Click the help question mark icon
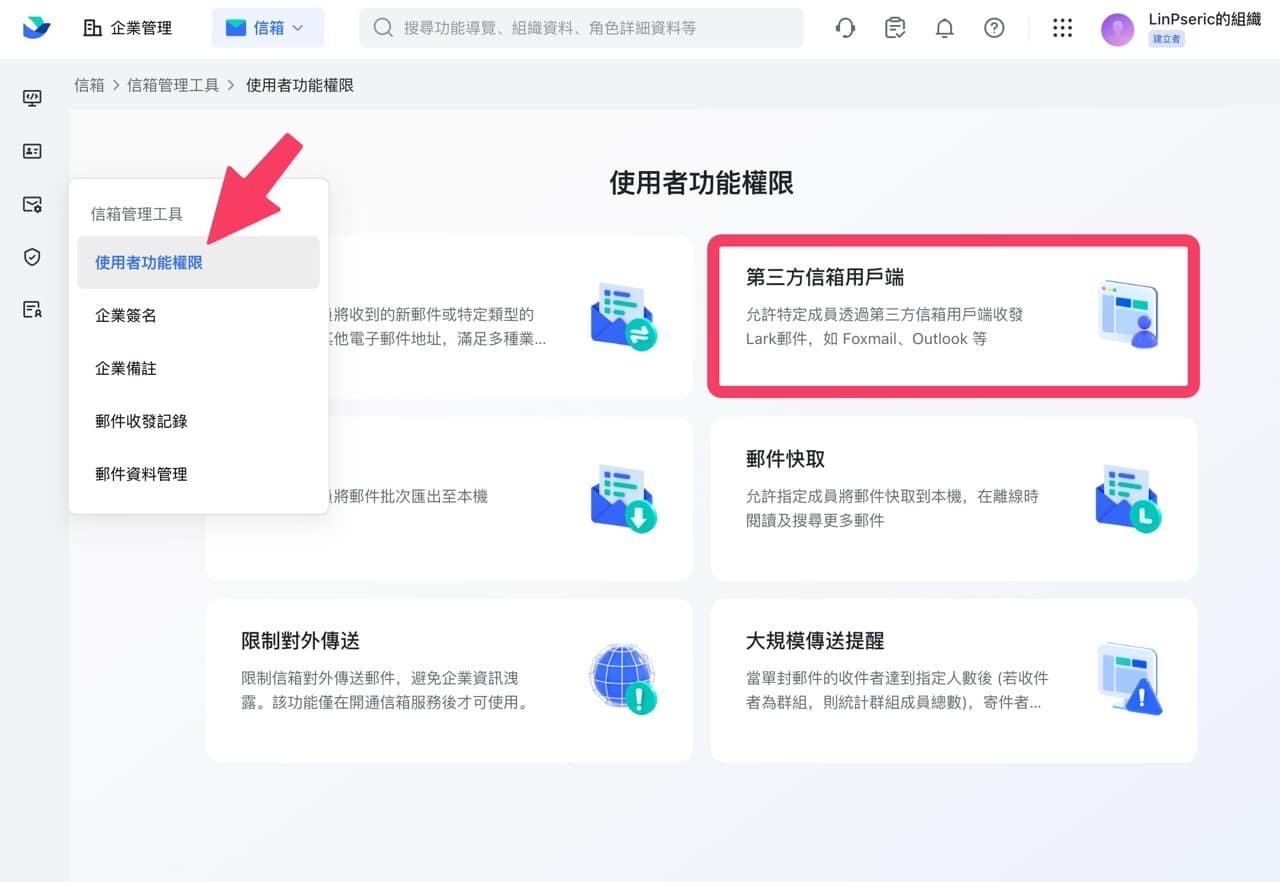This screenshot has height=882, width=1280. 994,28
